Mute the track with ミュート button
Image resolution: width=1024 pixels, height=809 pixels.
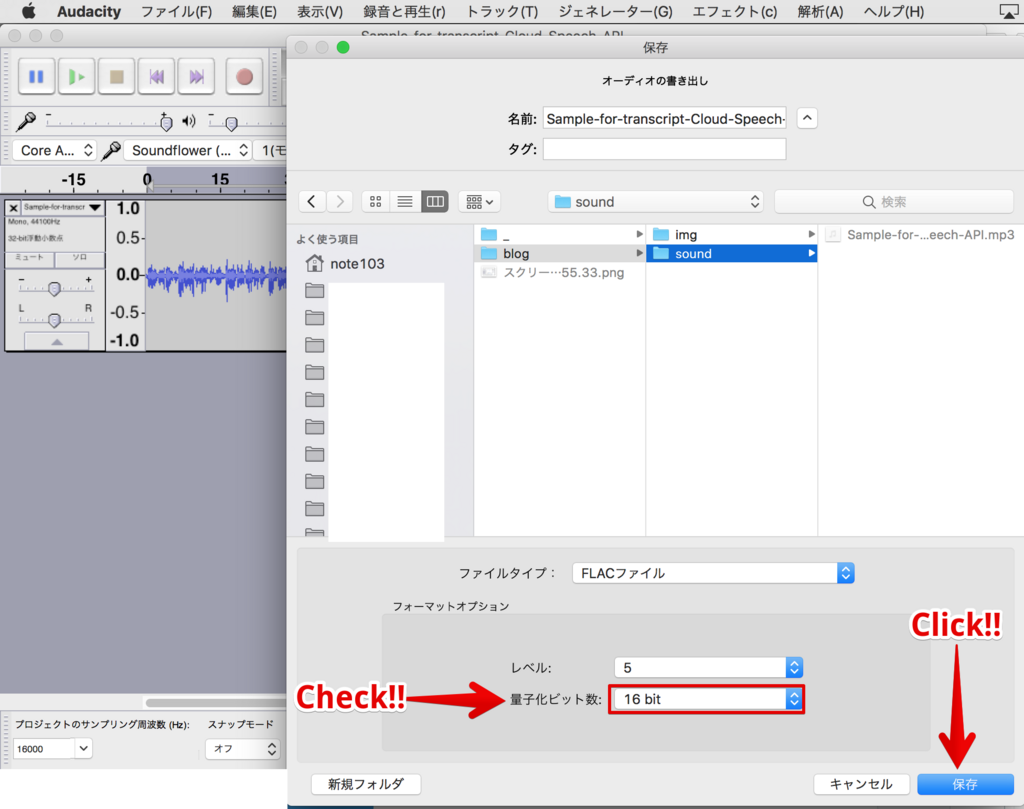pyautogui.click(x=29, y=259)
